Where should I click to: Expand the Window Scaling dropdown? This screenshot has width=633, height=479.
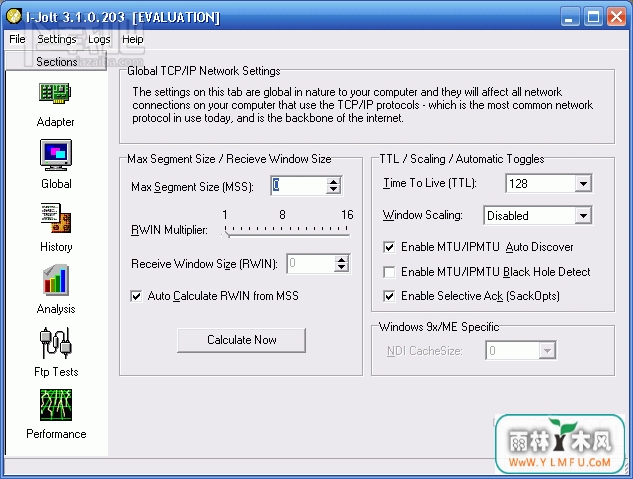(583, 215)
